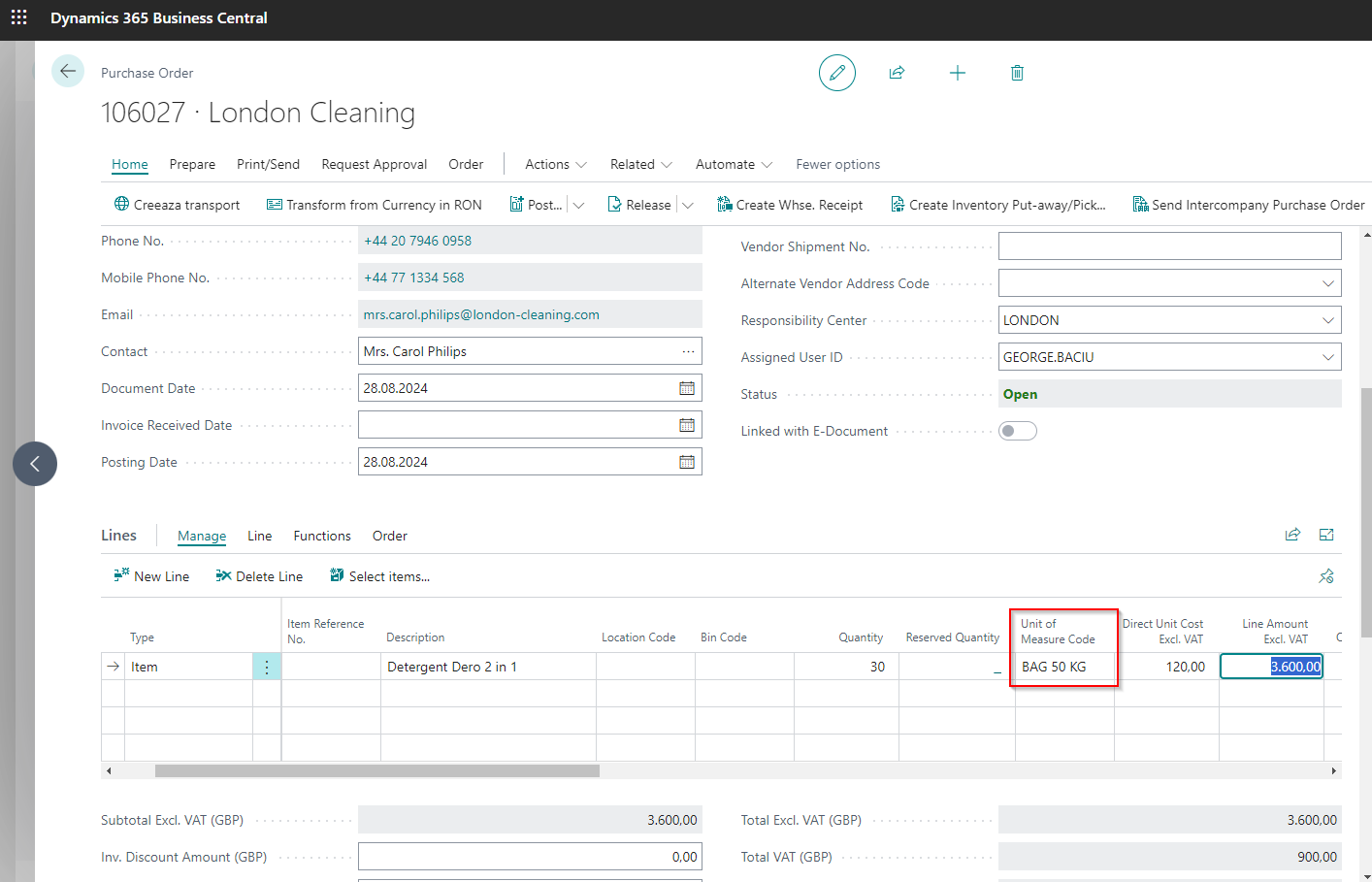Click Line Amount field 3.600,00

(1271, 667)
